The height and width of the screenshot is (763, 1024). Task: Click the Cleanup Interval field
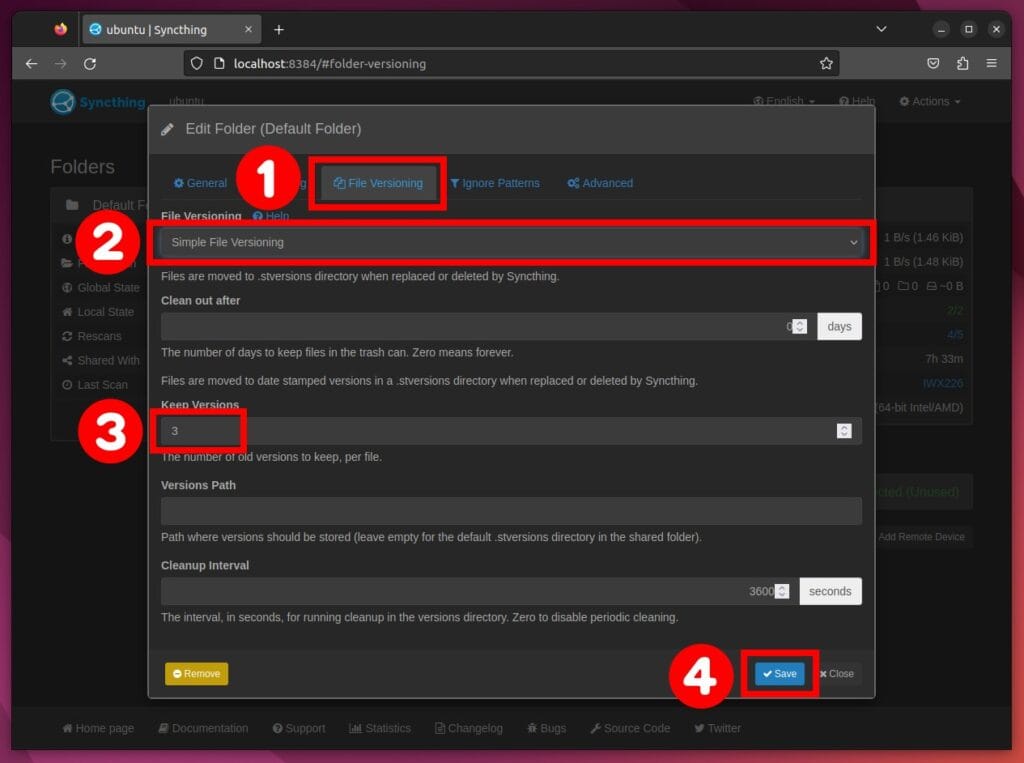pos(476,591)
